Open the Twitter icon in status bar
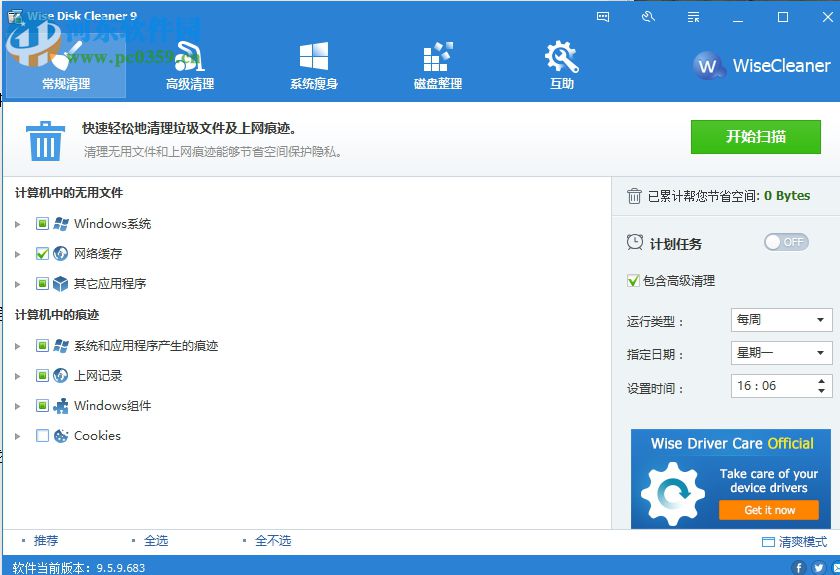 coord(818,567)
